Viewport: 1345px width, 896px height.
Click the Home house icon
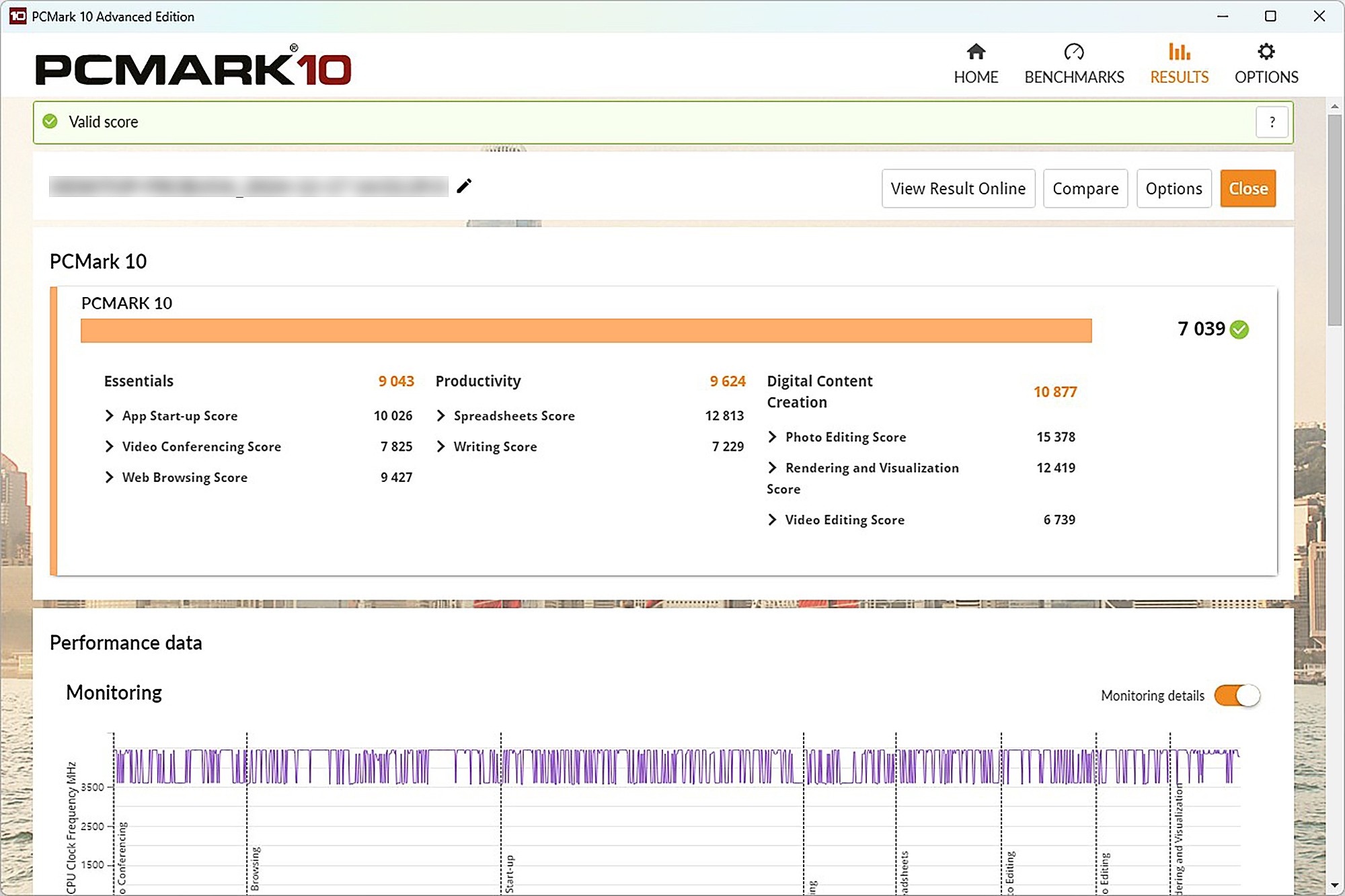click(976, 52)
